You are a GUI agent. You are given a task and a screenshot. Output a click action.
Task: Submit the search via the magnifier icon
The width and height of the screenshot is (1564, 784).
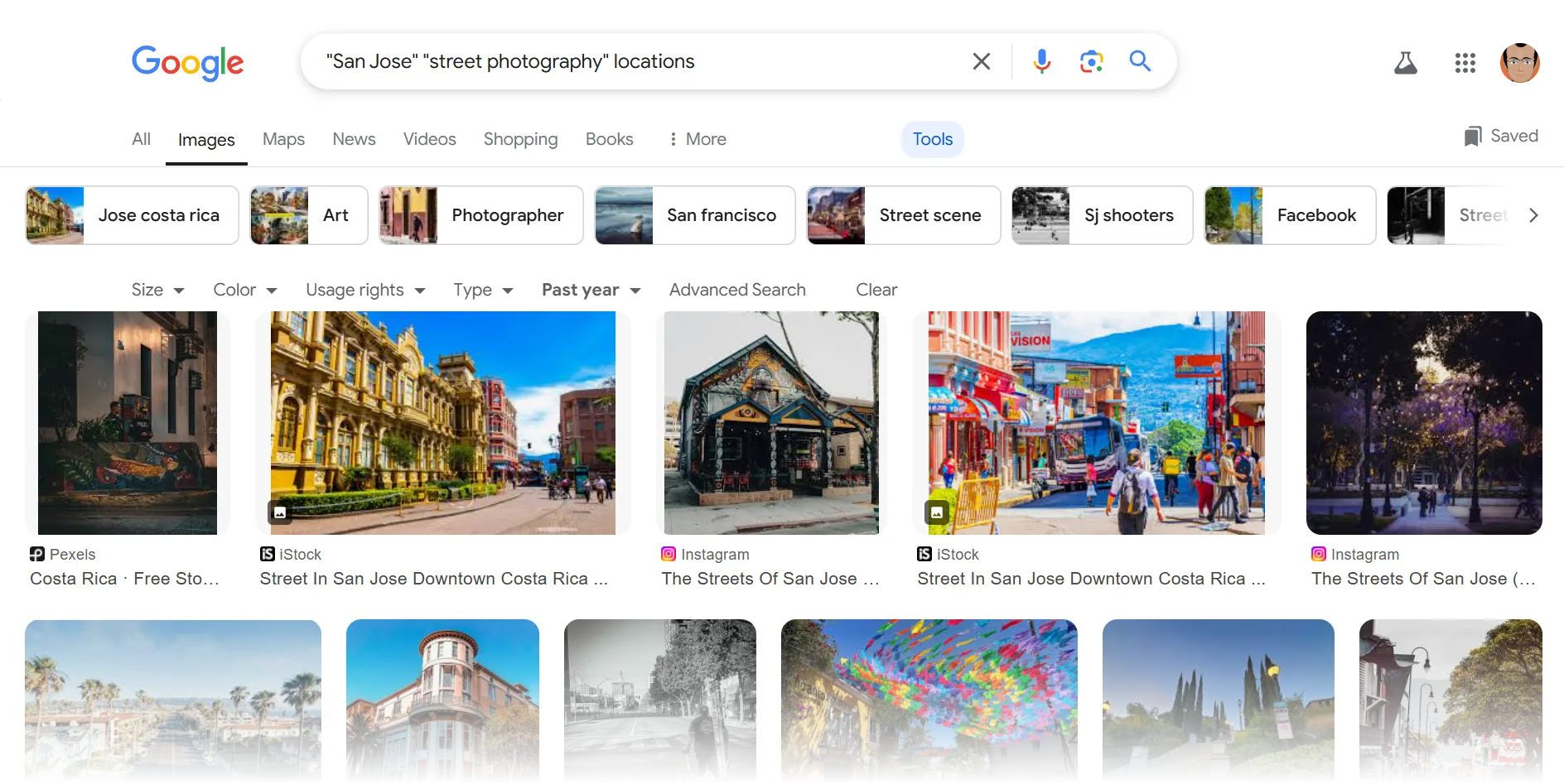(1140, 60)
